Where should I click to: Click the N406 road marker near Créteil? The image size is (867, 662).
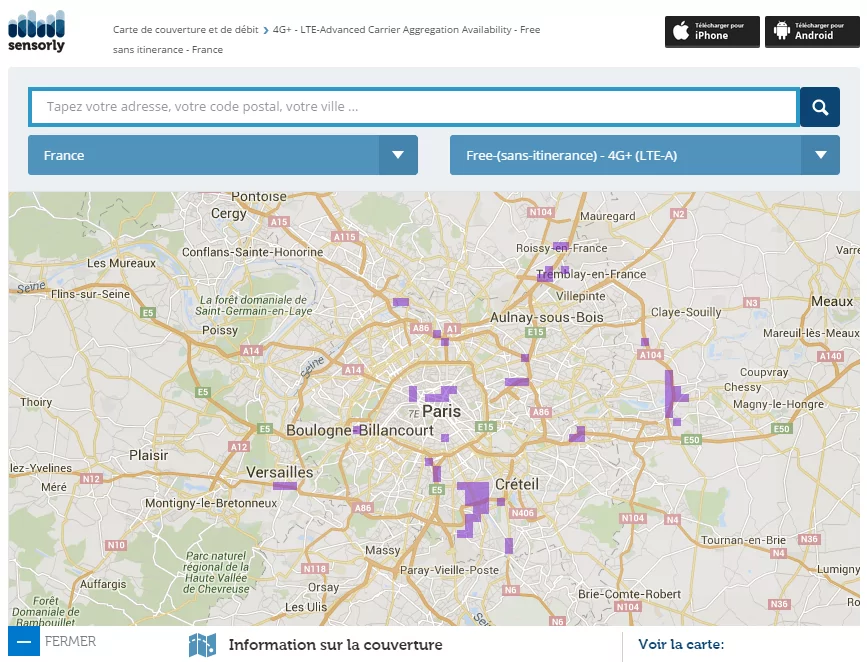522,513
